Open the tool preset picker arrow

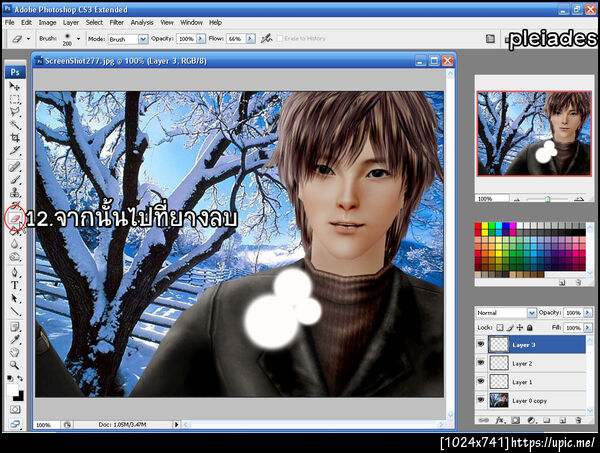pyautogui.click(x=28, y=39)
